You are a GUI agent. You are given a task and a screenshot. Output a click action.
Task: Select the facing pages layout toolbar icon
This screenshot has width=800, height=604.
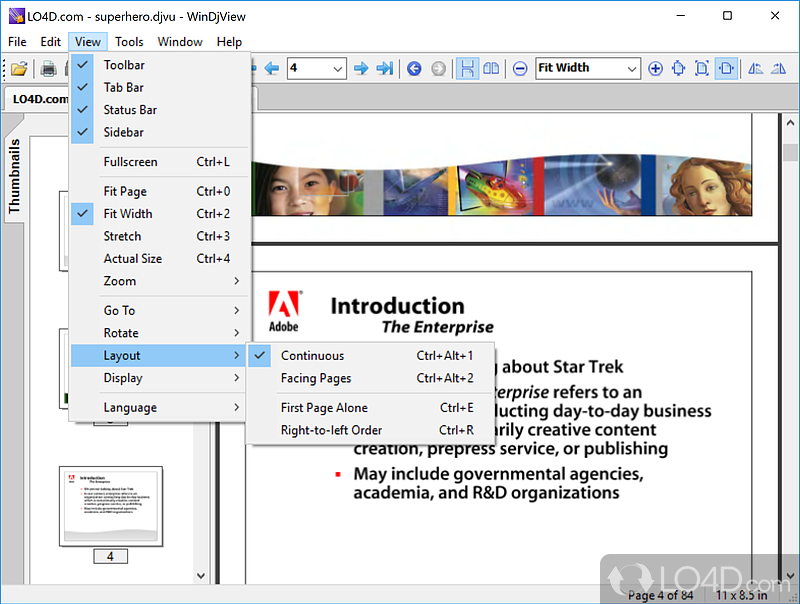pyautogui.click(x=491, y=68)
